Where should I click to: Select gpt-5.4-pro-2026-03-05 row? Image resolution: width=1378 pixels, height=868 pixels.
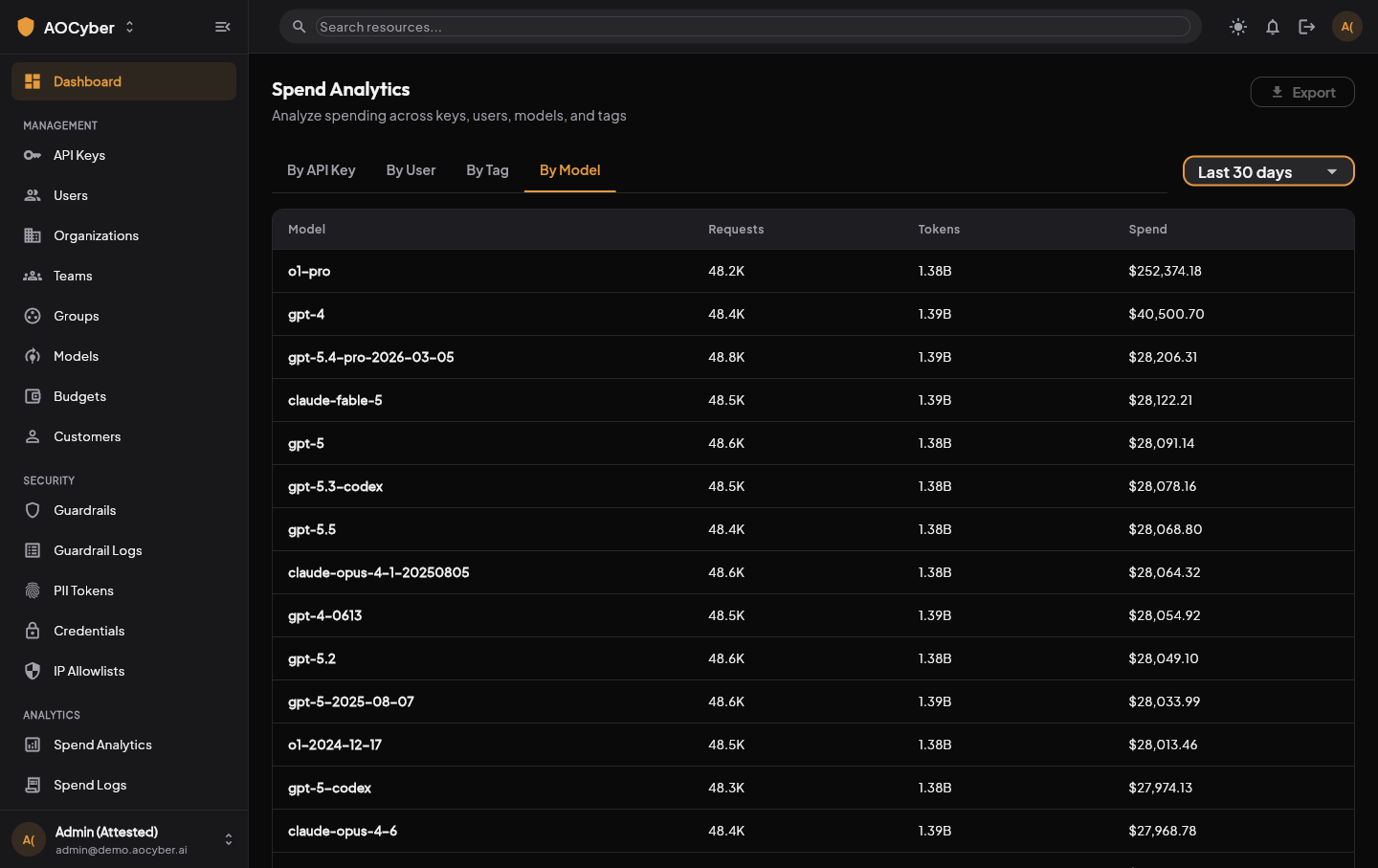tap(813, 357)
